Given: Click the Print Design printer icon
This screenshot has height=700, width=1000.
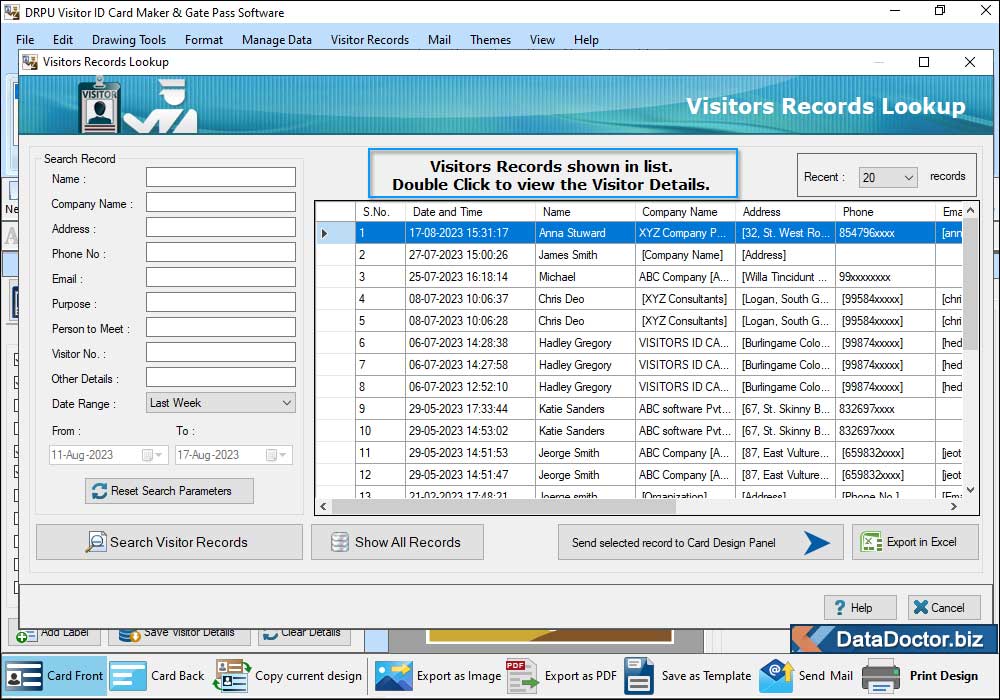Looking at the screenshot, I should pos(881,676).
